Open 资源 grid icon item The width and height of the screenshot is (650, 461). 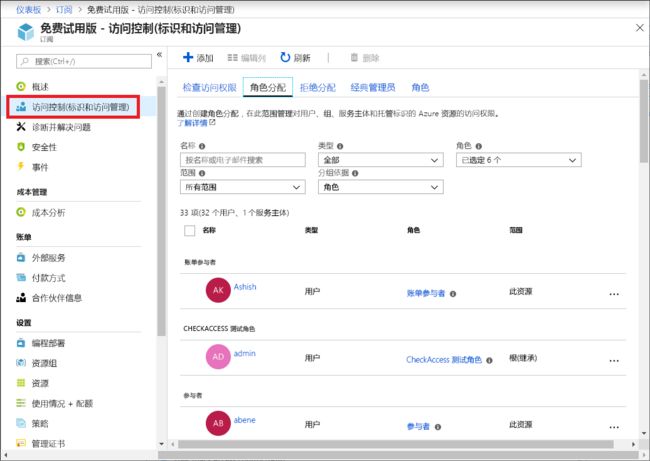click(x=33, y=383)
